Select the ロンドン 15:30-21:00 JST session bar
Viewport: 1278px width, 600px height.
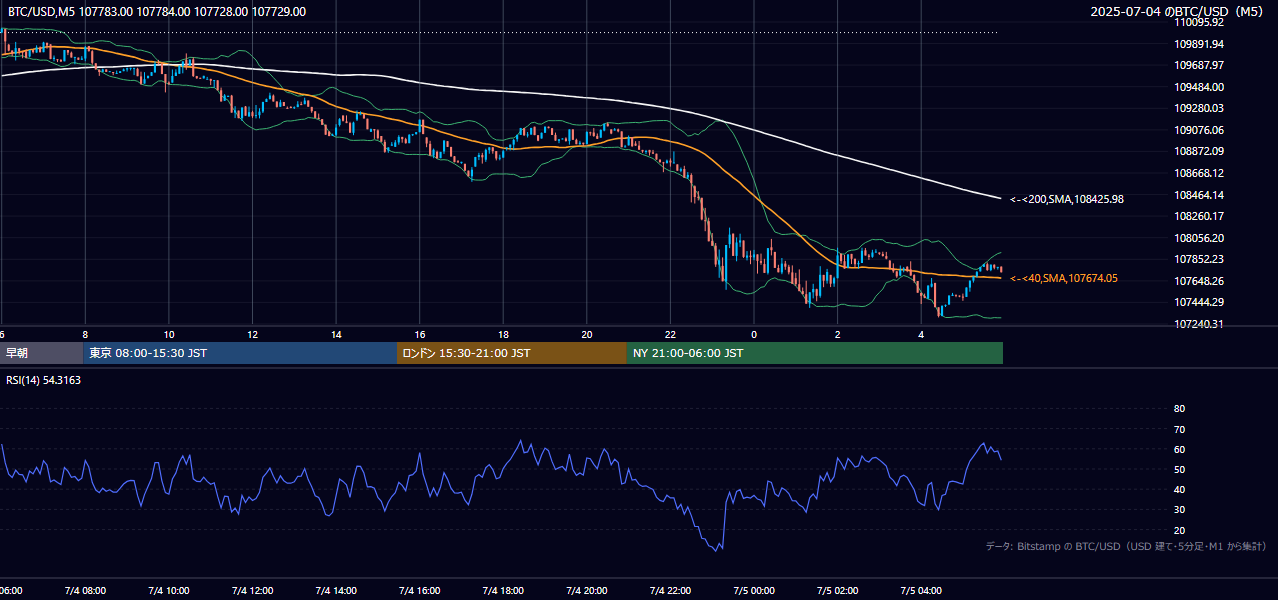(512, 353)
